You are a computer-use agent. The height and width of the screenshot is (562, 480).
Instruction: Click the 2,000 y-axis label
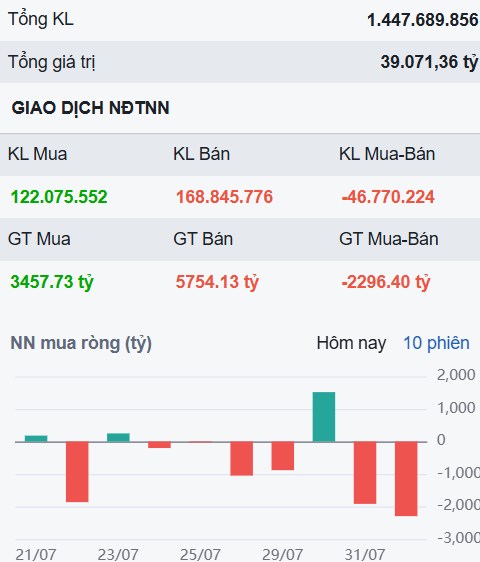456,375
